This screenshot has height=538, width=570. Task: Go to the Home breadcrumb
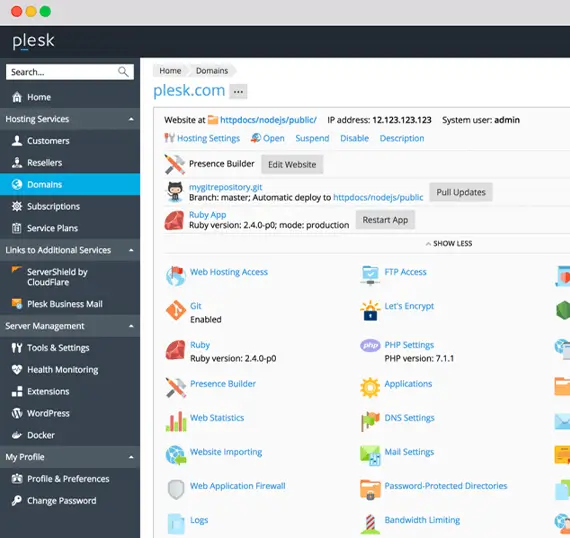click(x=170, y=71)
